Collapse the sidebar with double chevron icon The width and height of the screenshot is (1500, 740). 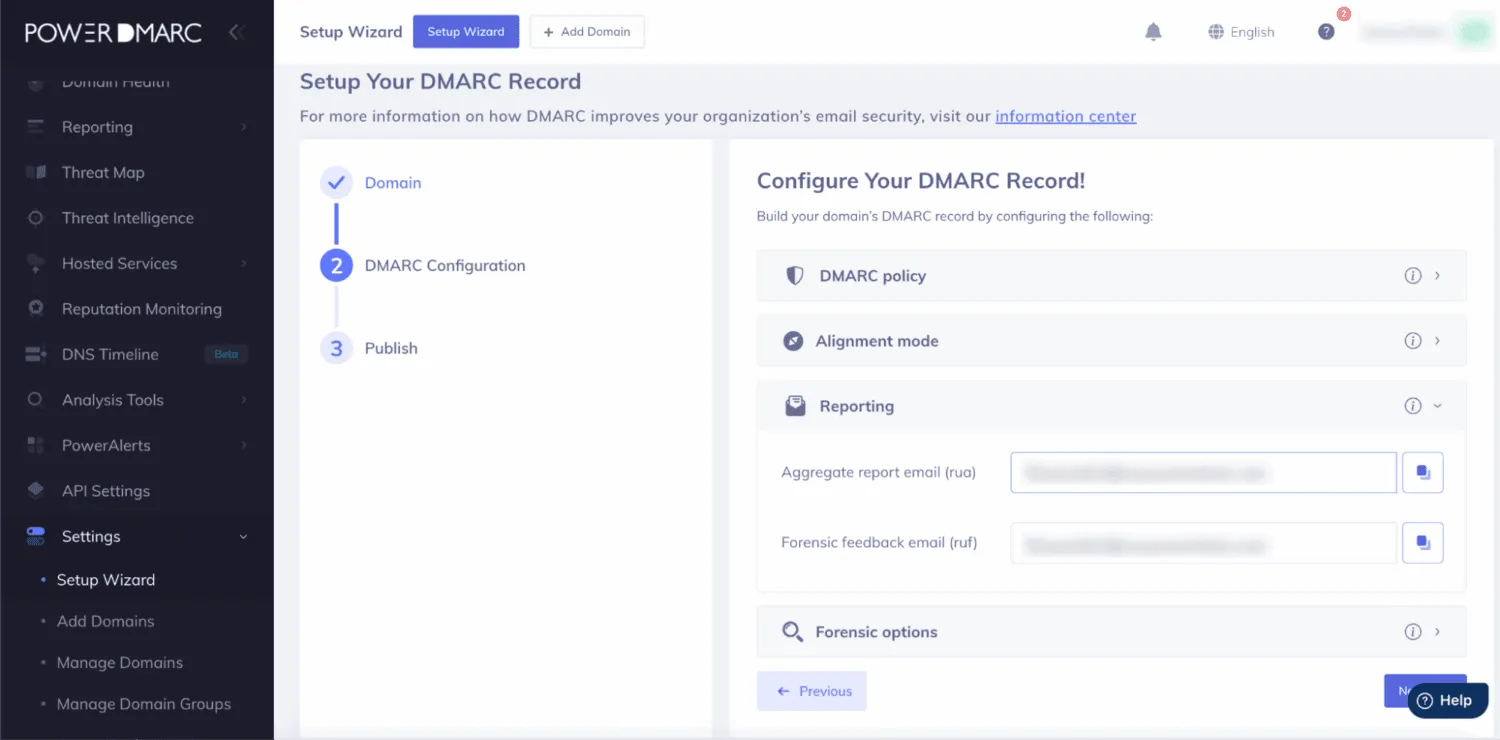237,32
